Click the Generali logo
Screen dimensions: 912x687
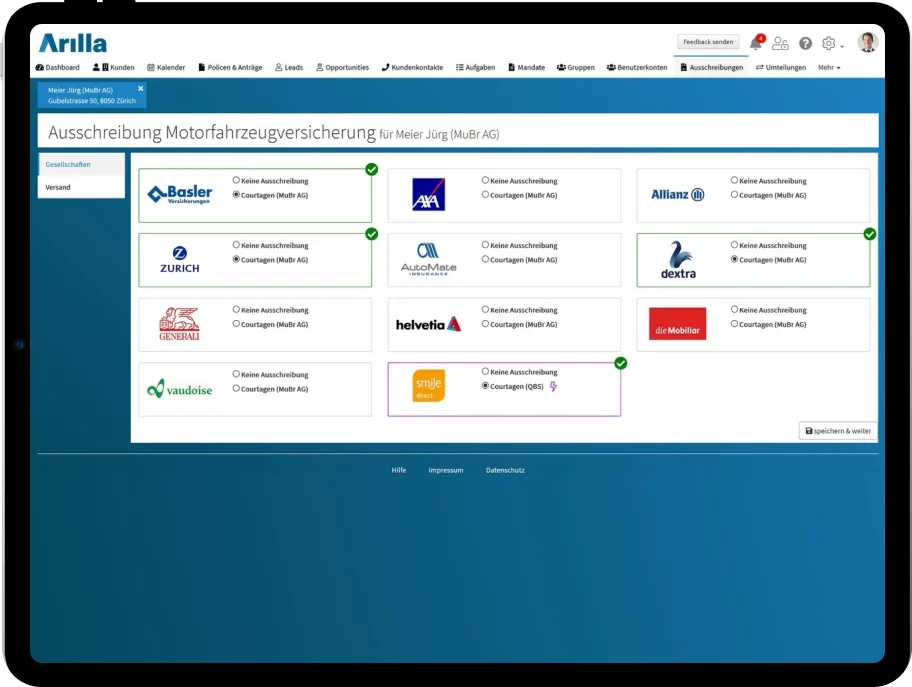pos(179,324)
